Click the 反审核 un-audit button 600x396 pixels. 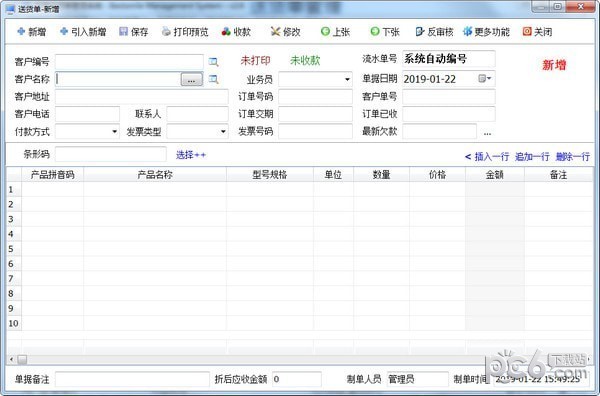[x=434, y=32]
